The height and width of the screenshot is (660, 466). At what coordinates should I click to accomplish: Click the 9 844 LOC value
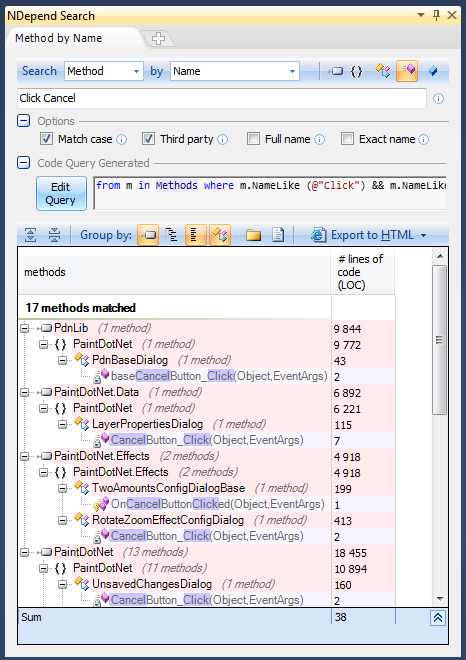(x=347, y=329)
